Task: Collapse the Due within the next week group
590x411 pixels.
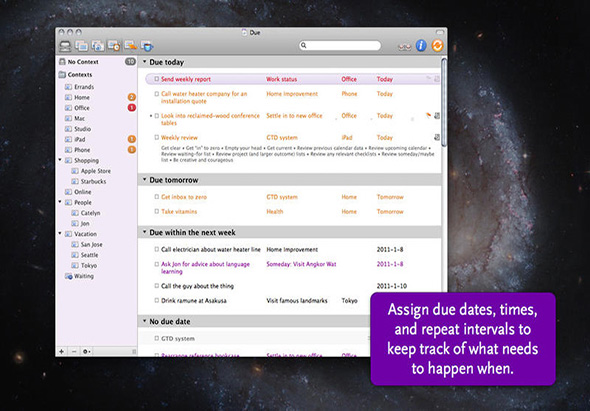Action: pyautogui.click(x=144, y=232)
